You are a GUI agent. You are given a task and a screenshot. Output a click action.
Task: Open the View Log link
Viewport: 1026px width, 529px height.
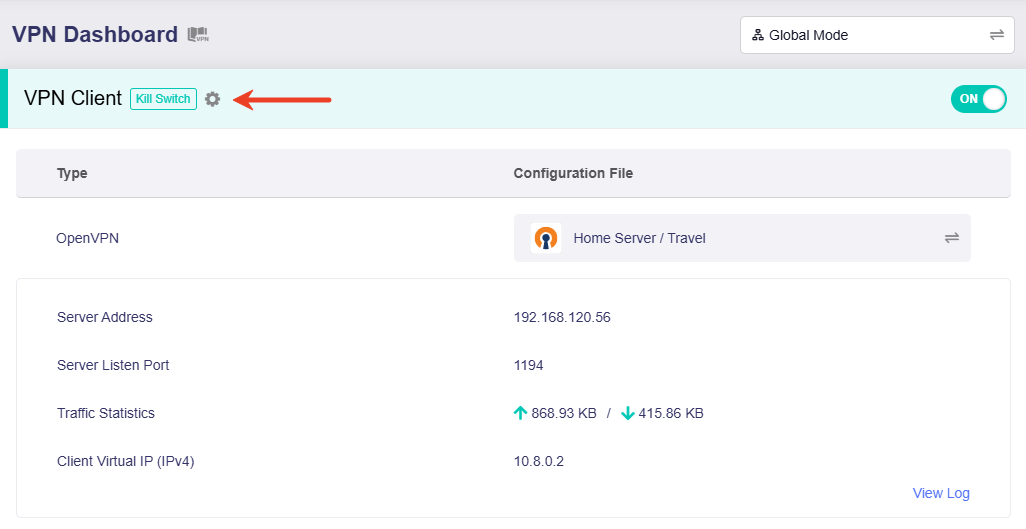pyautogui.click(x=940, y=493)
